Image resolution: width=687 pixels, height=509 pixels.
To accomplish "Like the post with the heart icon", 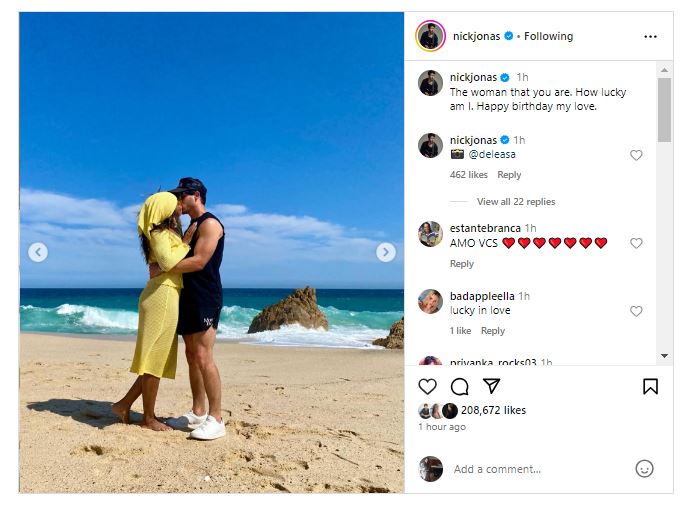I will [428, 386].
